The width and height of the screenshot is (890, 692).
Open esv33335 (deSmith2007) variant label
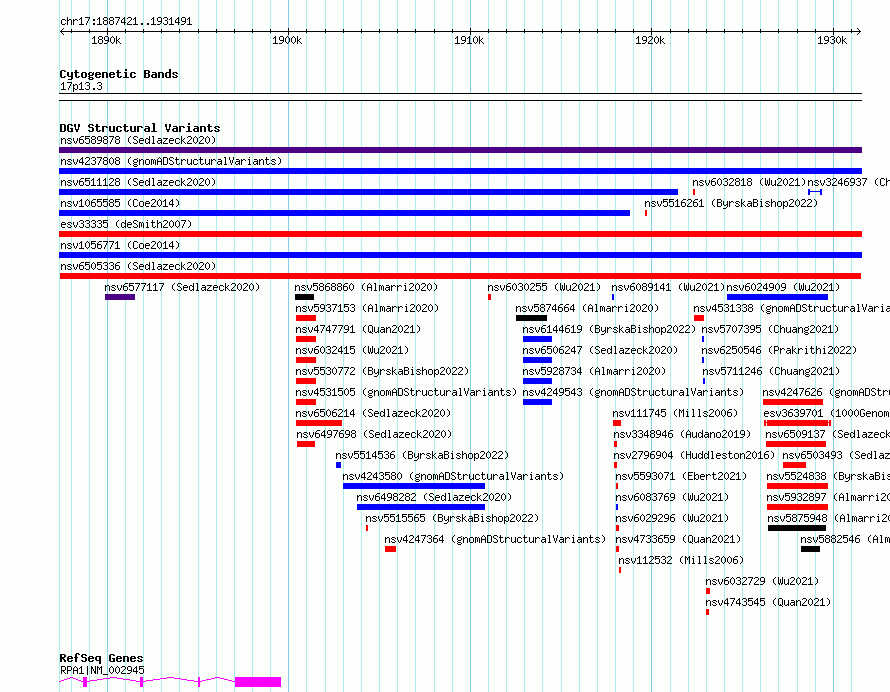point(126,224)
